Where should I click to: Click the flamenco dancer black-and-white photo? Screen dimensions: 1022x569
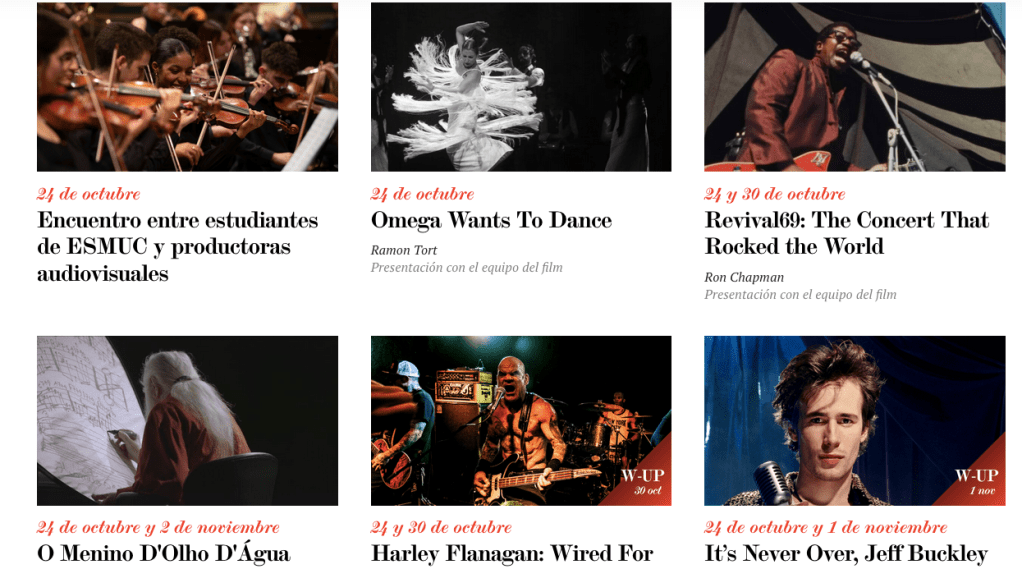521,87
